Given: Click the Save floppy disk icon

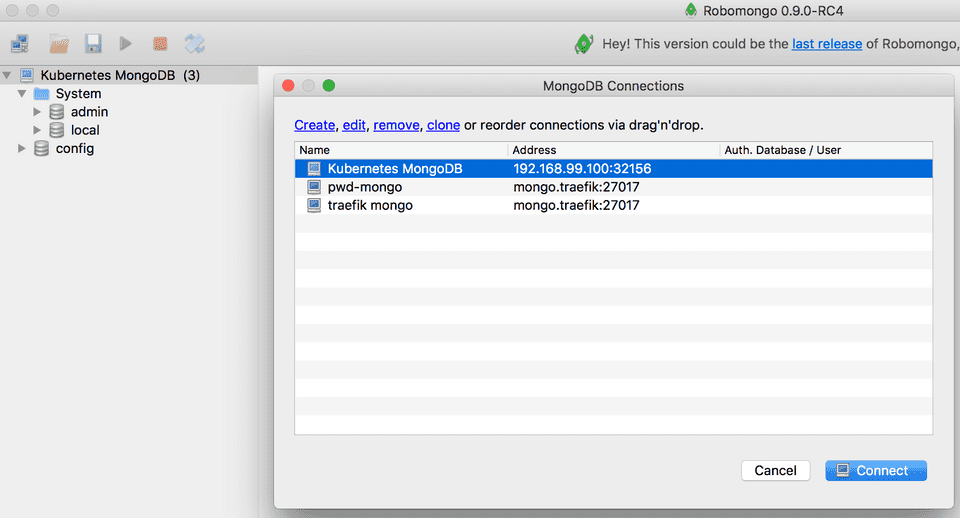Looking at the screenshot, I should coord(93,43).
